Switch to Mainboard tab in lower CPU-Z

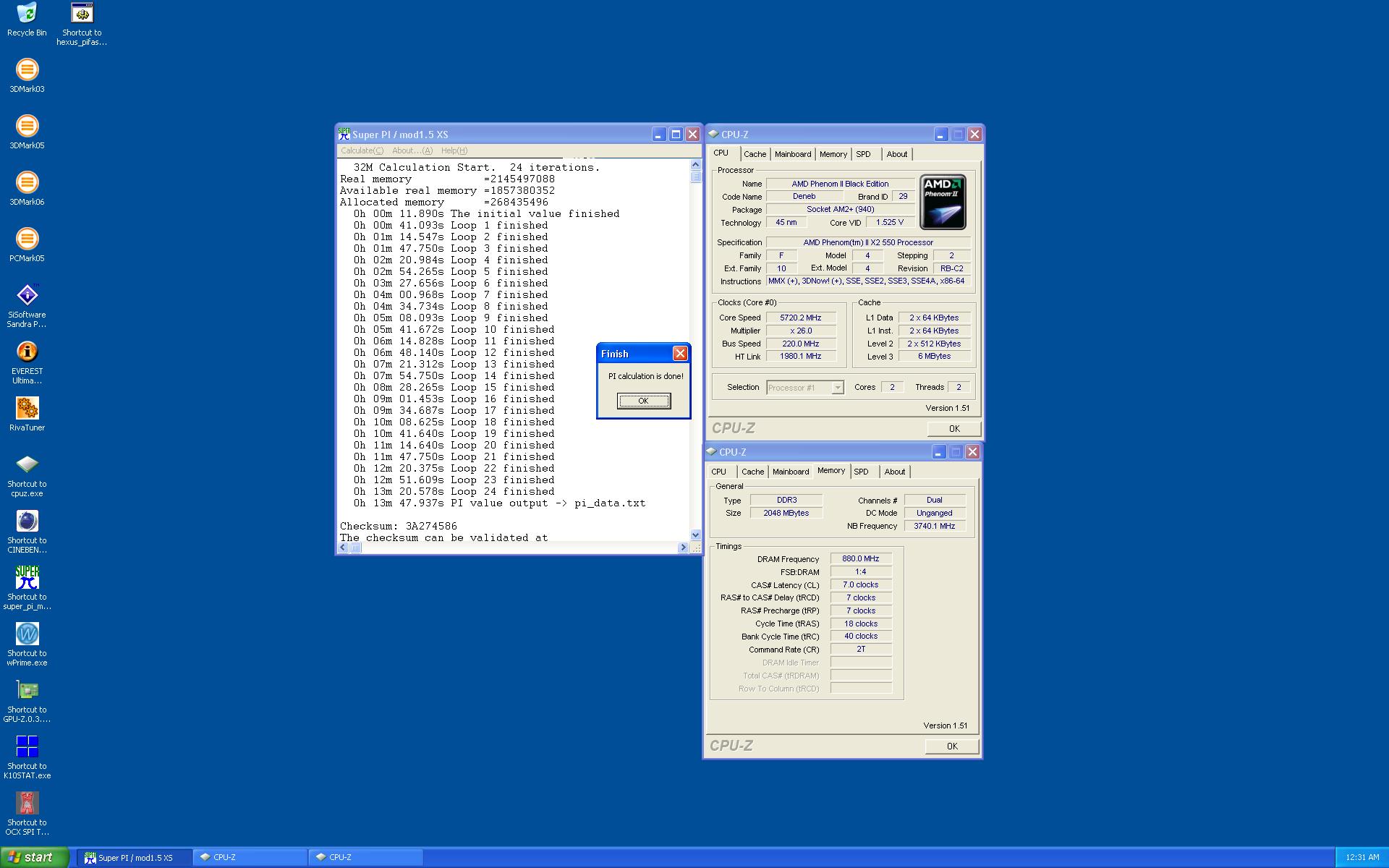(790, 472)
